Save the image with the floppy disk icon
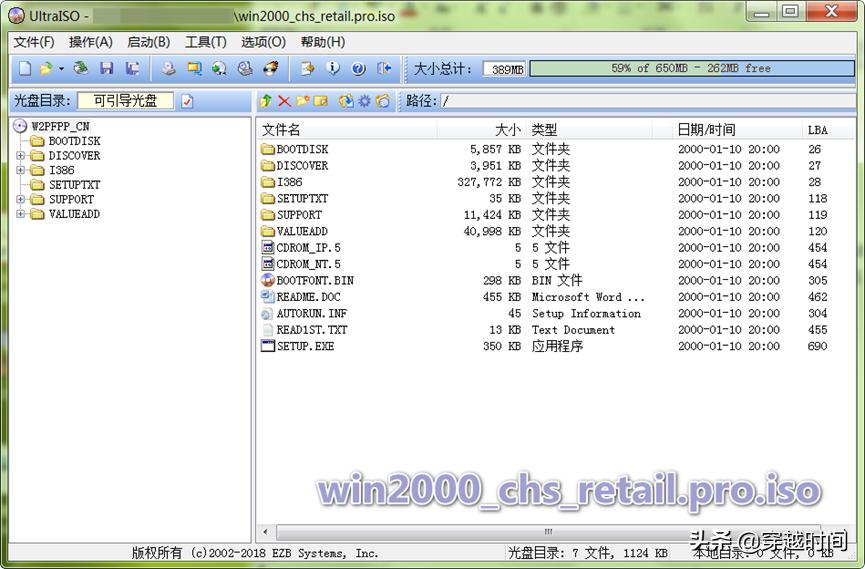This screenshot has height=569, width=865. (x=106, y=68)
